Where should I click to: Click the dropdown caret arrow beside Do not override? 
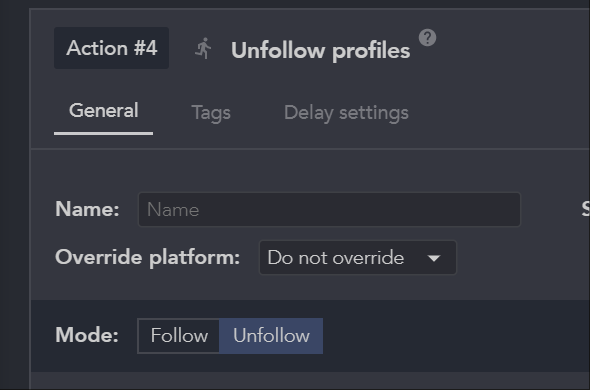click(434, 258)
